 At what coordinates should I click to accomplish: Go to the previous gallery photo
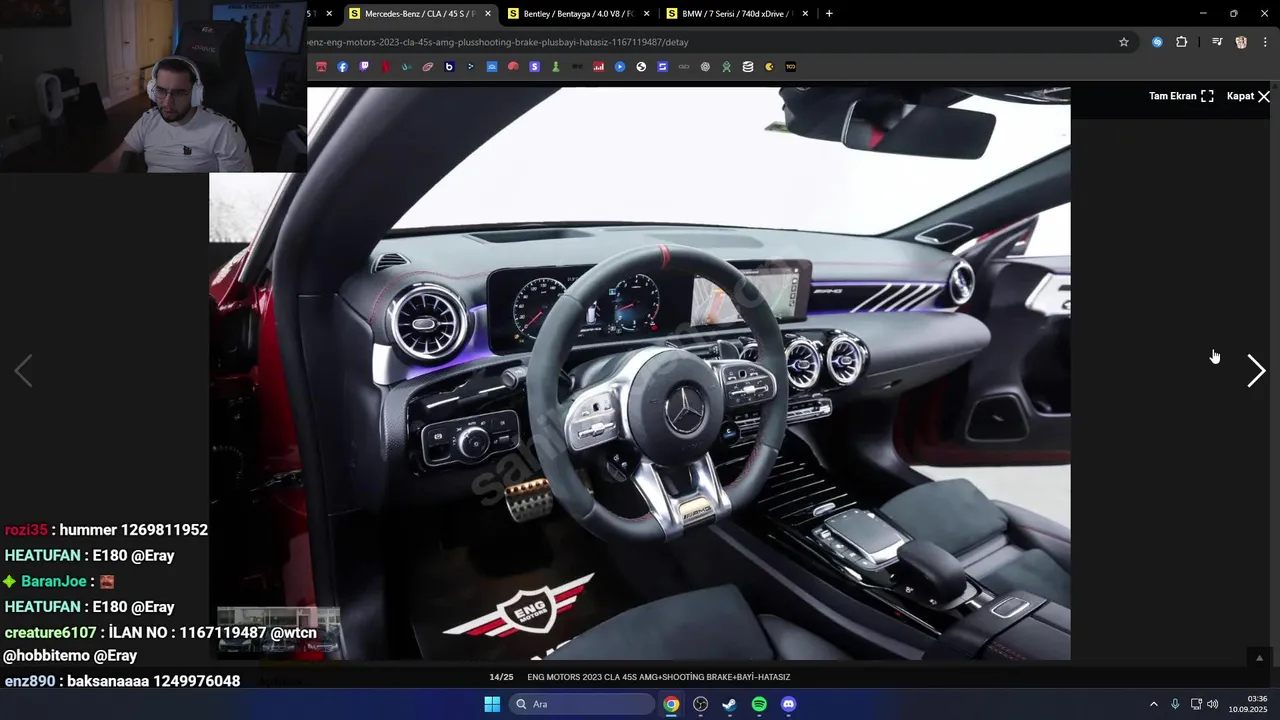coord(23,371)
